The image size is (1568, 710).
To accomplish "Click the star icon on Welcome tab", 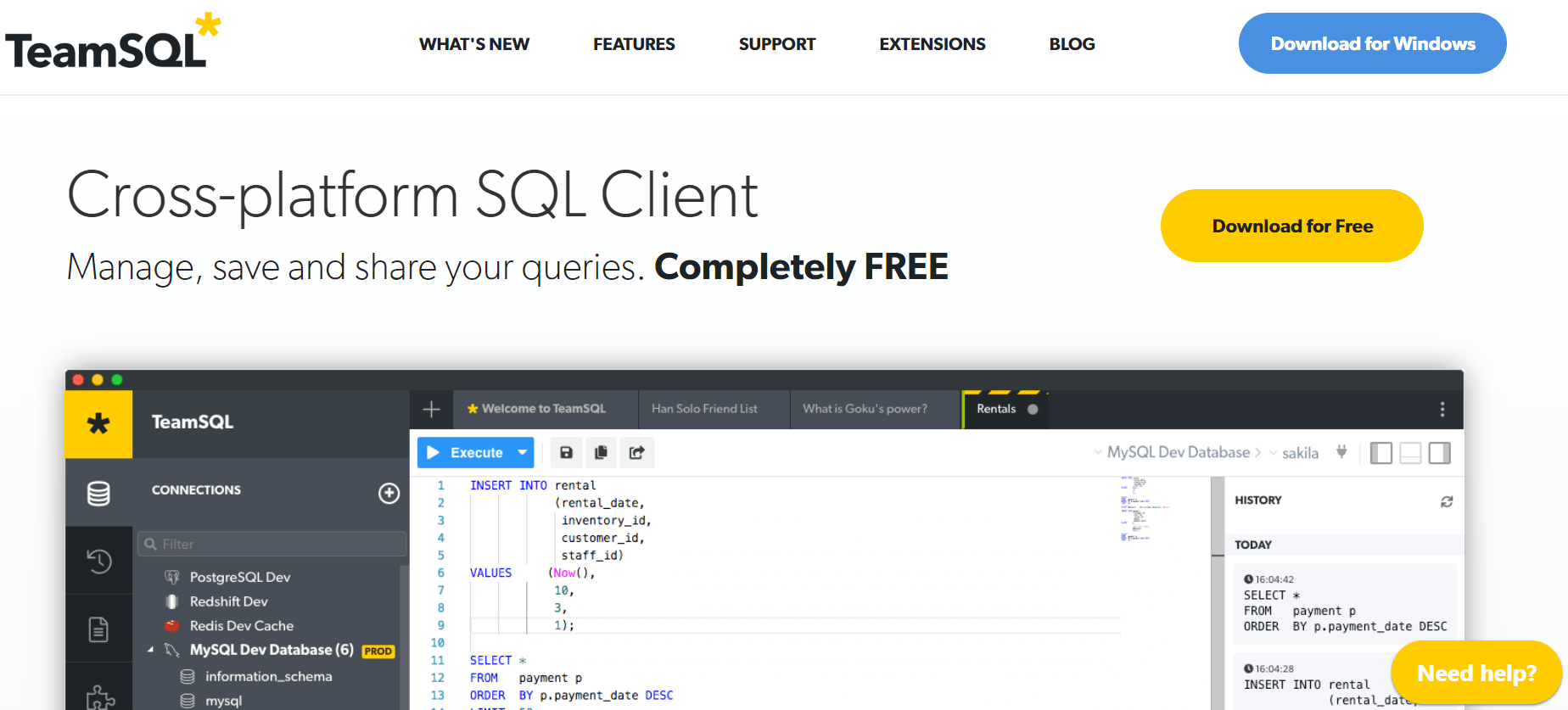I will click(x=473, y=409).
